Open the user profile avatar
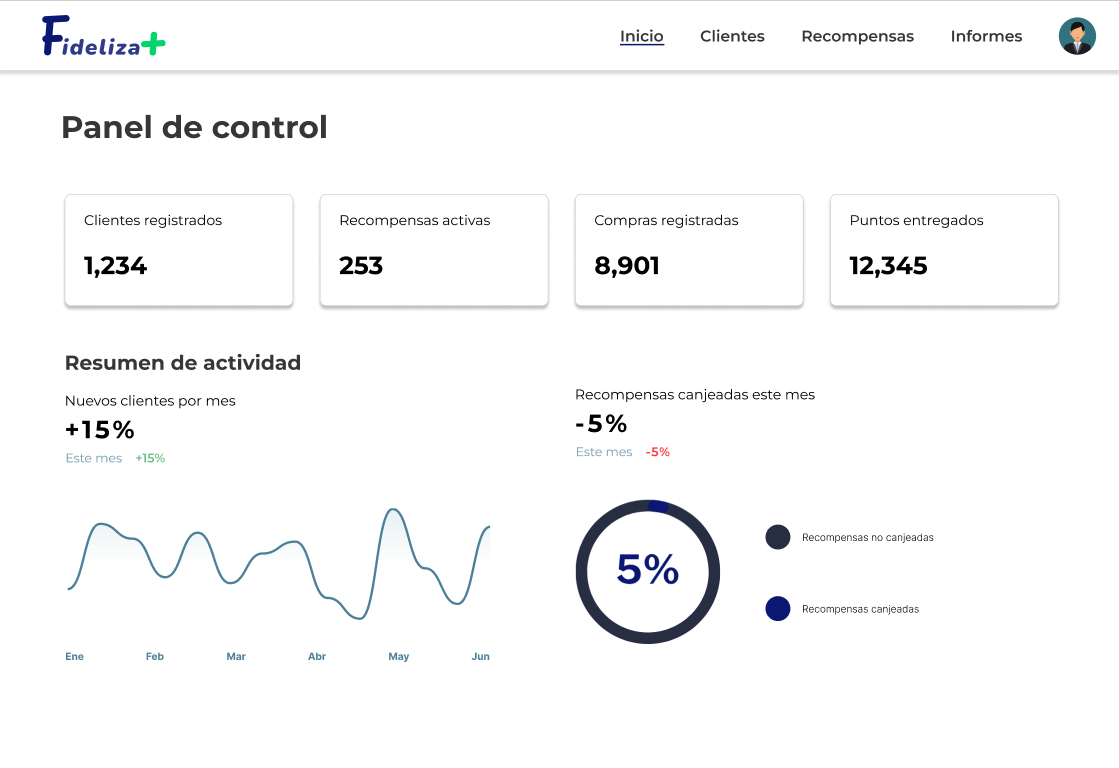 tap(1077, 36)
